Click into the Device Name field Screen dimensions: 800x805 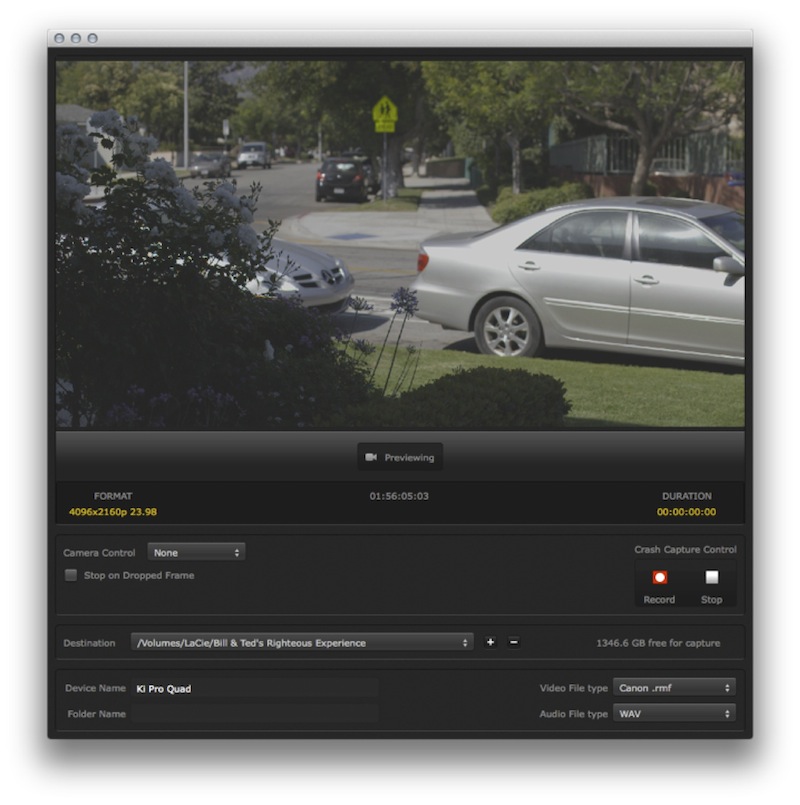coord(254,688)
